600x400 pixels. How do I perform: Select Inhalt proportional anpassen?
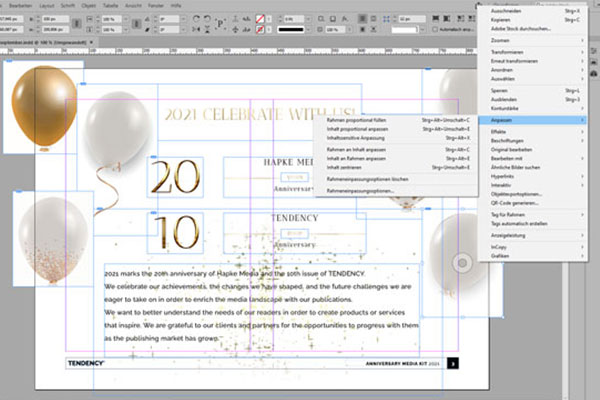pos(397,129)
